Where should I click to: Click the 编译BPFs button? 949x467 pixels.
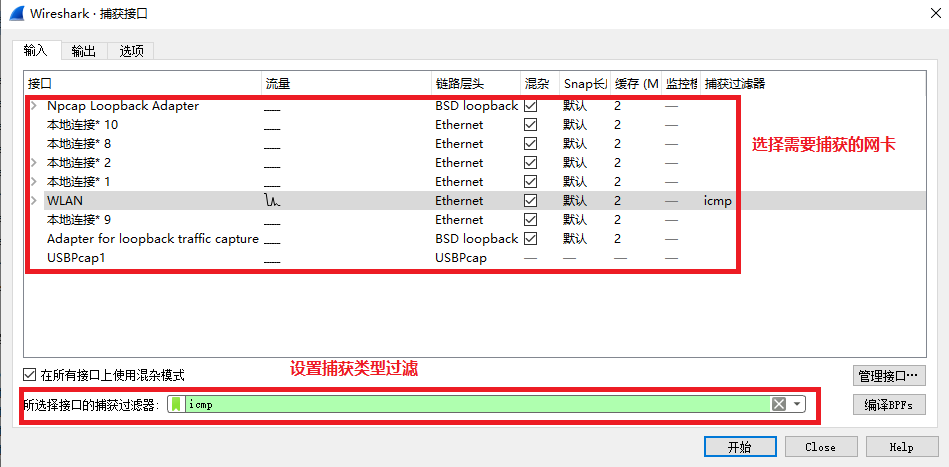coord(889,404)
